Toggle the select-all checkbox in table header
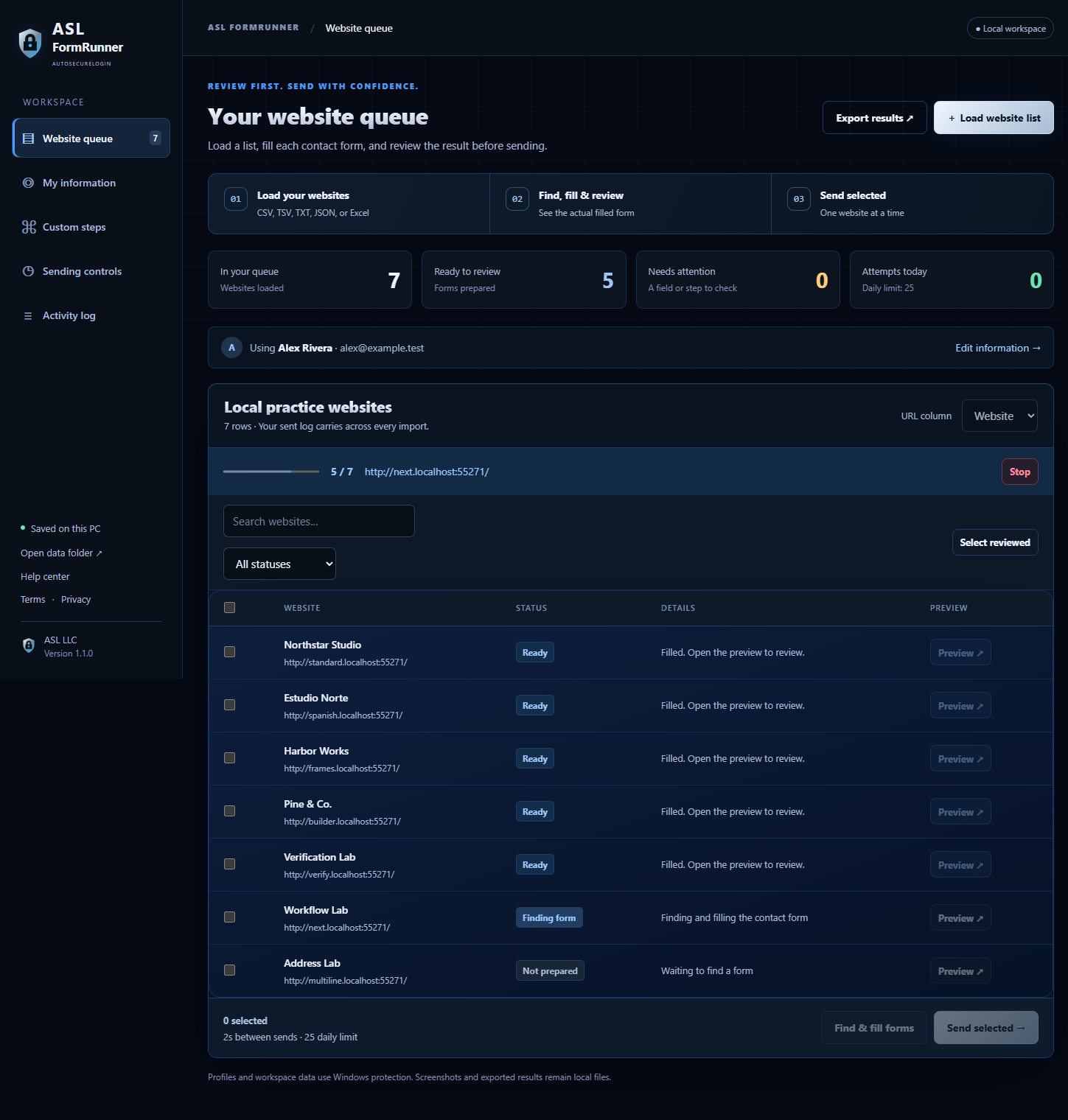The image size is (1068, 1120). tap(230, 608)
